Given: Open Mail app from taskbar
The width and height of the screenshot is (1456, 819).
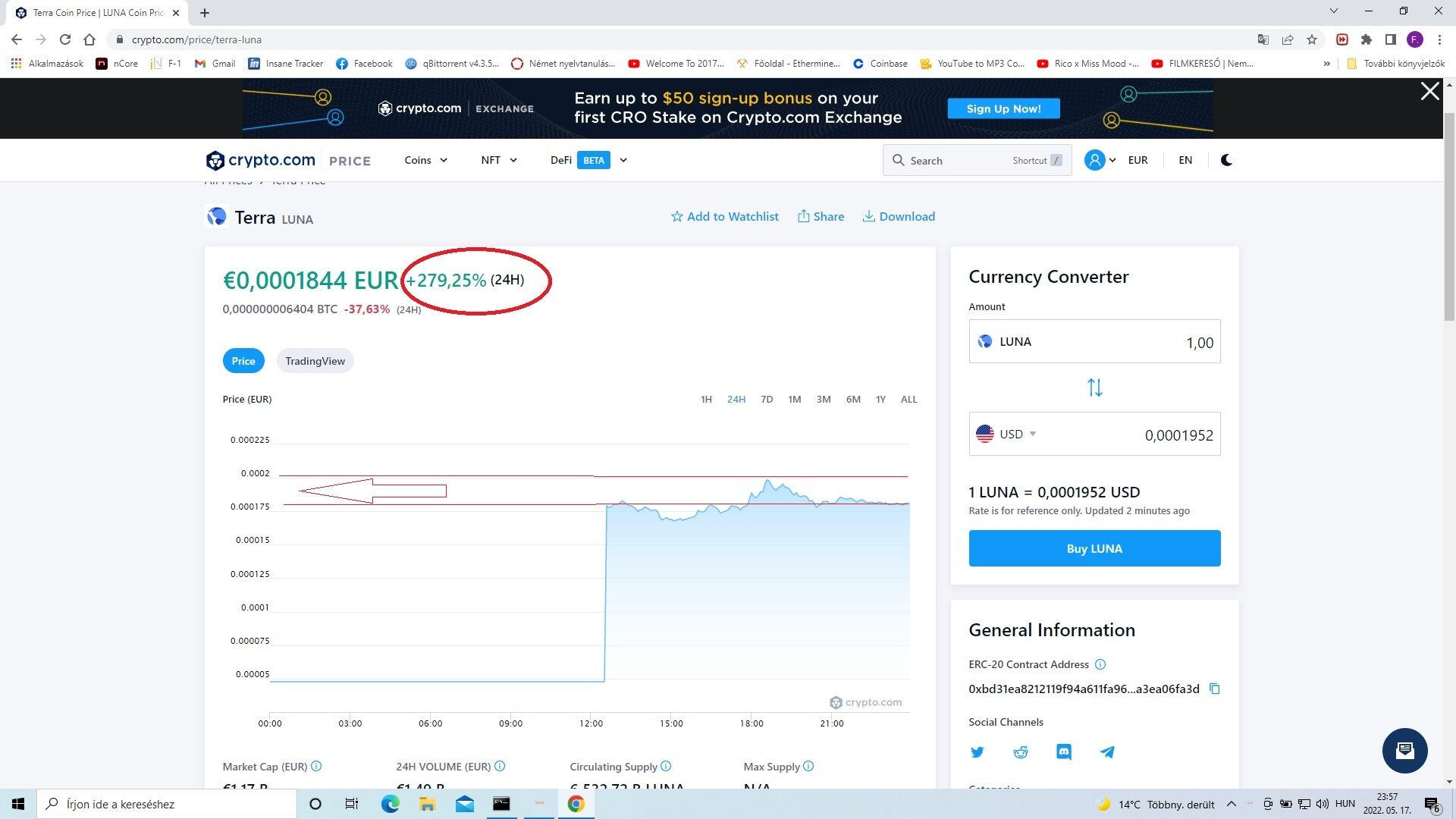Looking at the screenshot, I should tap(464, 804).
